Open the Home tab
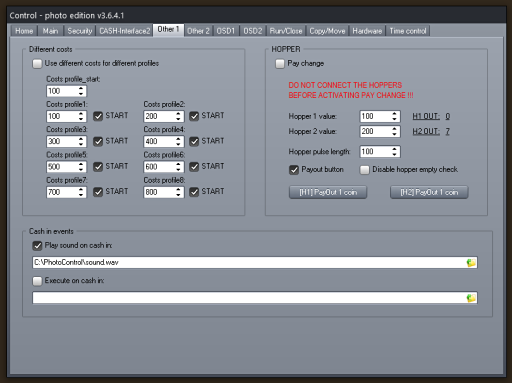This screenshot has width=512, height=383. point(24,31)
